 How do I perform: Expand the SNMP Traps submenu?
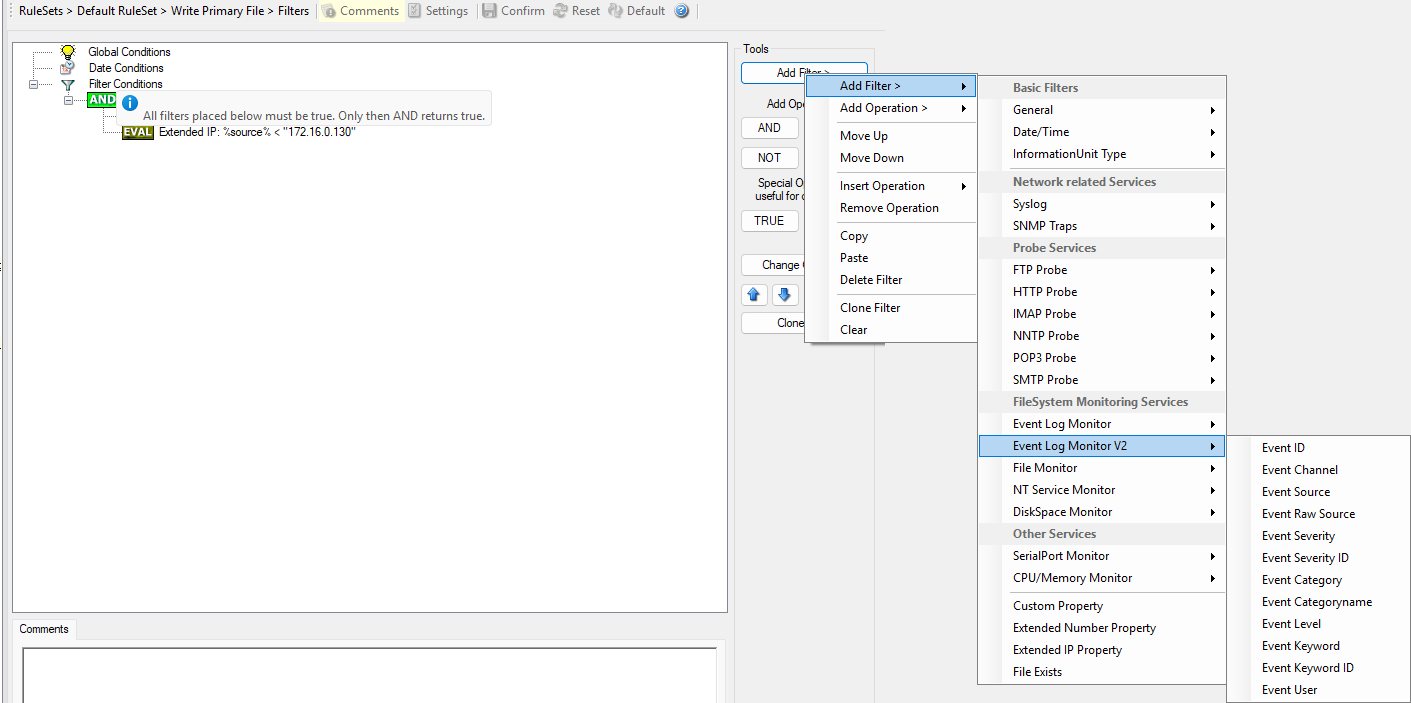[x=1102, y=226]
